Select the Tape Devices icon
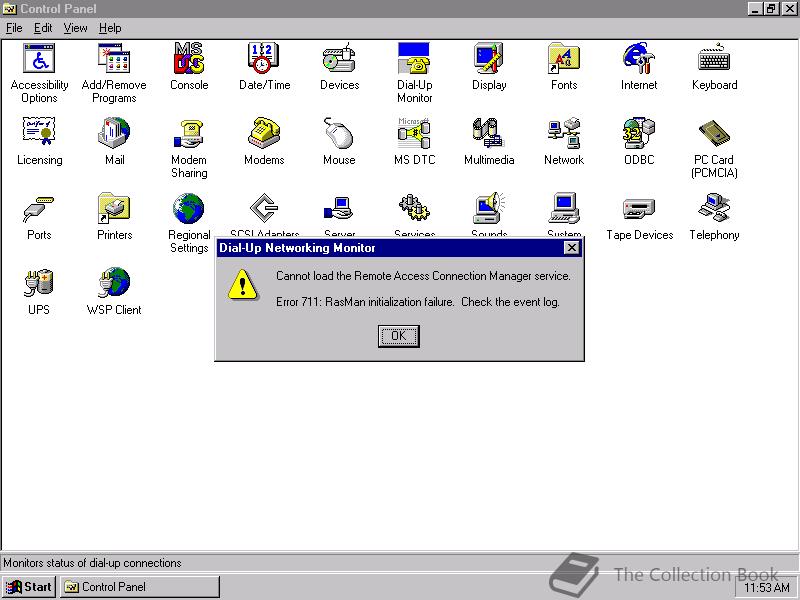The height and width of the screenshot is (600, 800). click(x=639, y=208)
